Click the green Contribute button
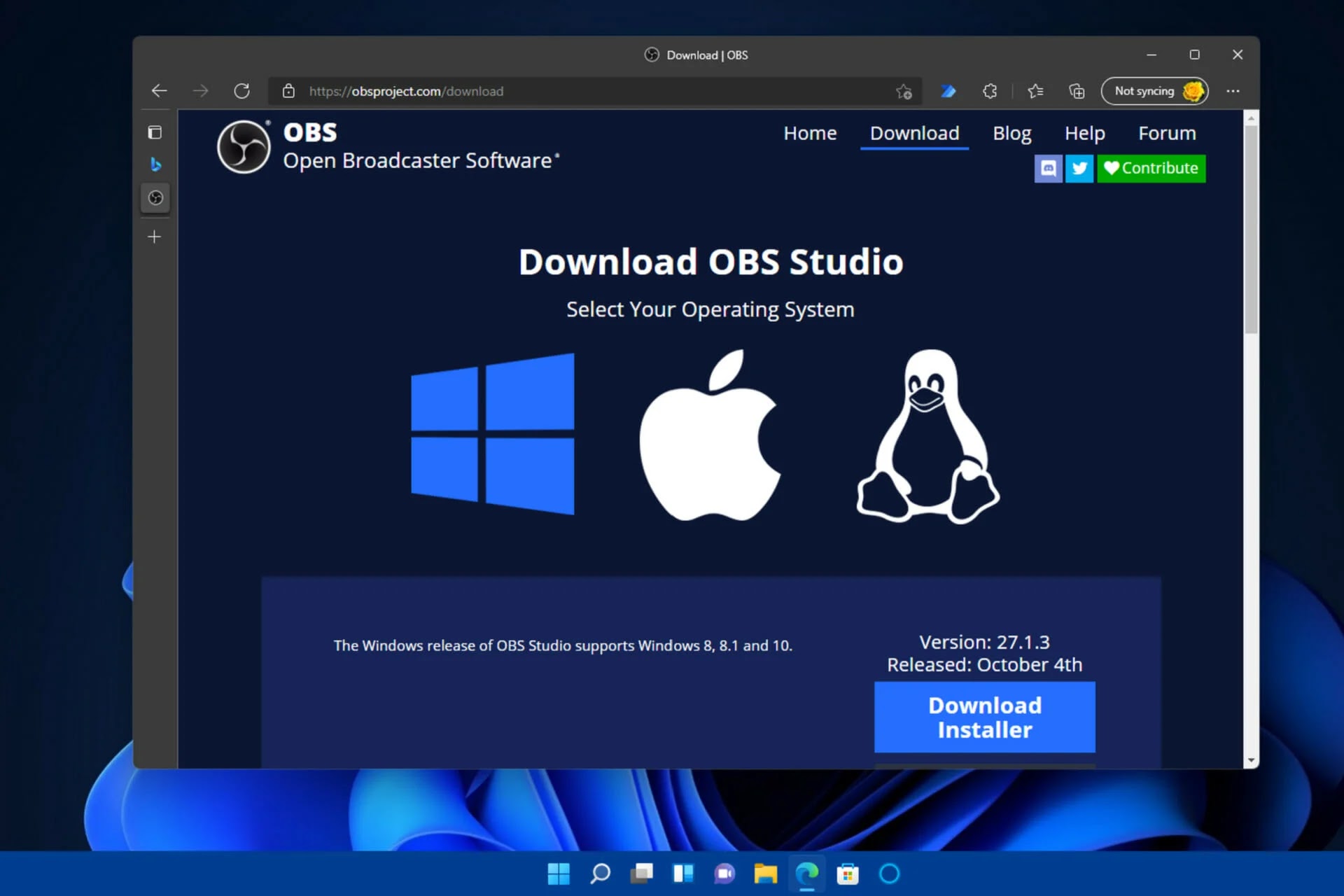 click(1151, 169)
